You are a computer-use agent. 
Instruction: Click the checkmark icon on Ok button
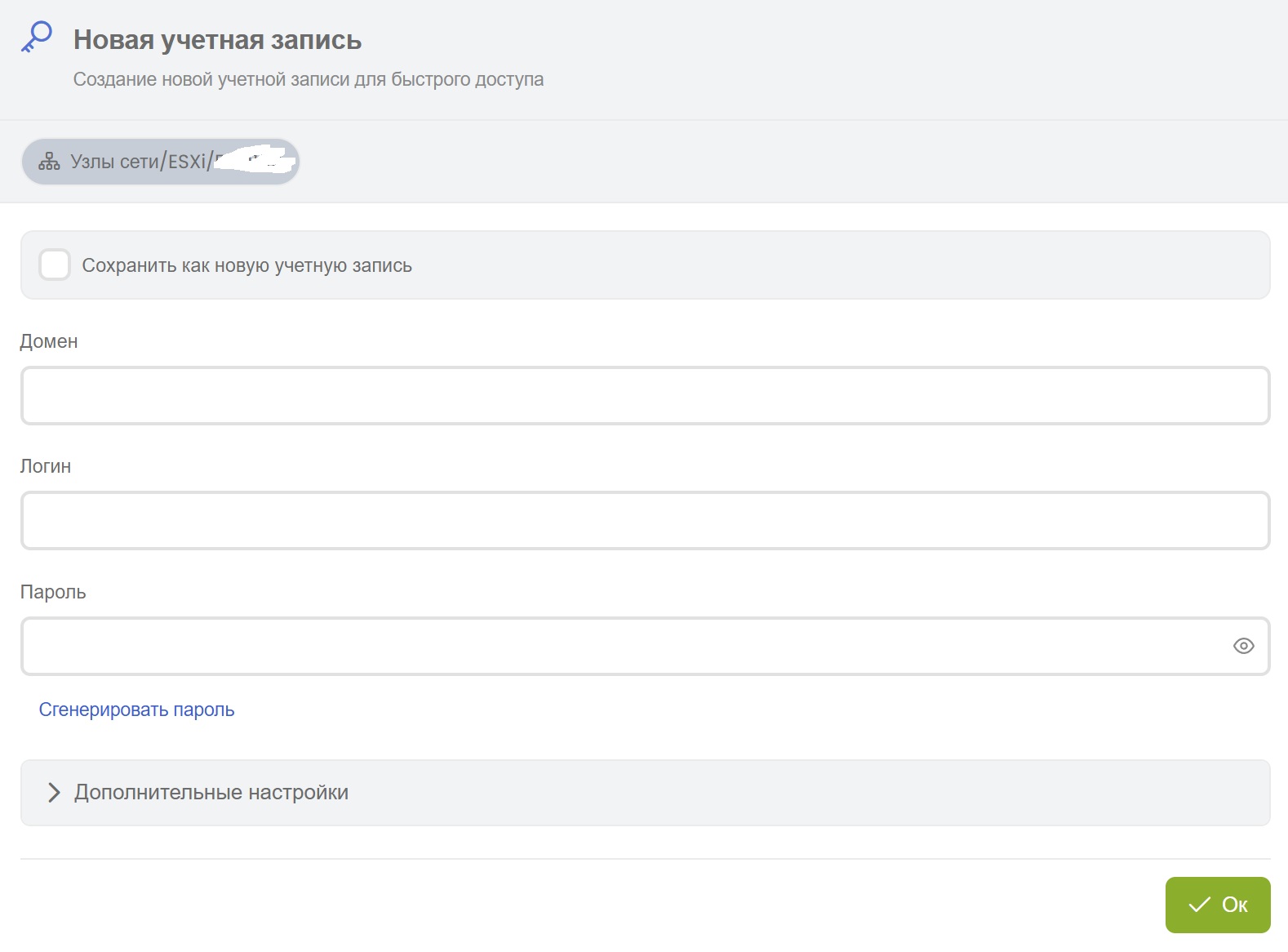[x=1199, y=905]
